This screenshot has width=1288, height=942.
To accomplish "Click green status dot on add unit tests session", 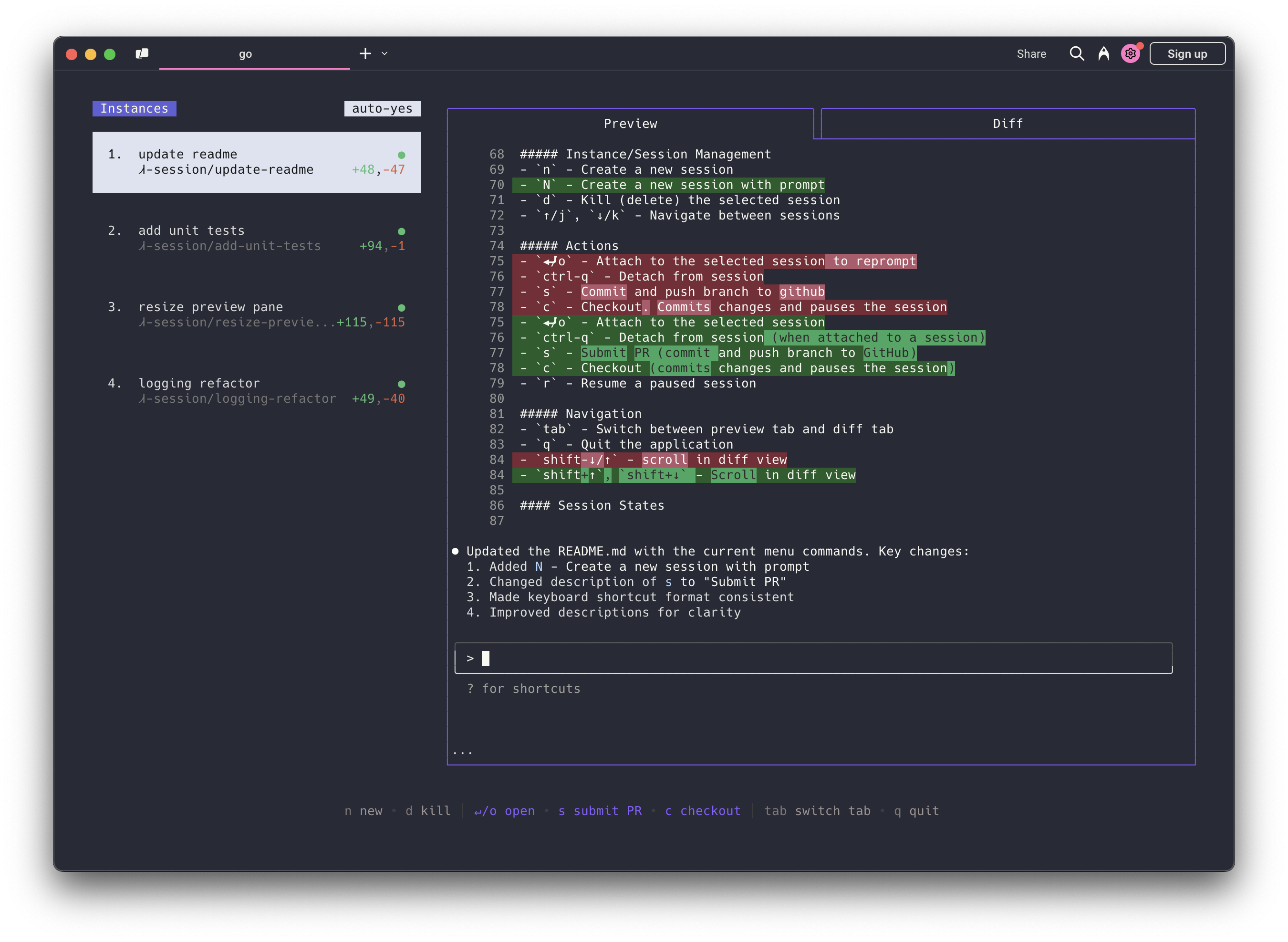I will (402, 231).
